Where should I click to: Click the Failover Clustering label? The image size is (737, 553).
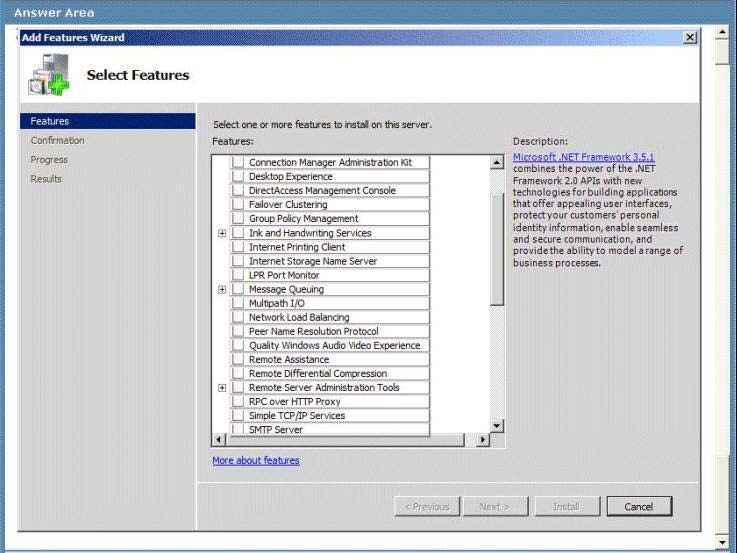tap(288, 204)
